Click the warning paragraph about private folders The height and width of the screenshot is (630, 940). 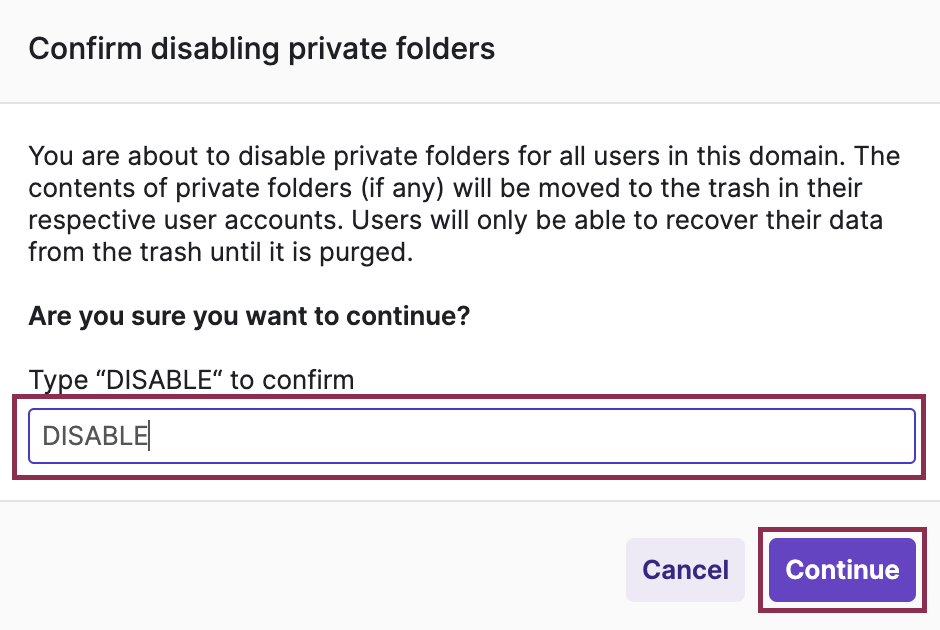click(x=464, y=204)
